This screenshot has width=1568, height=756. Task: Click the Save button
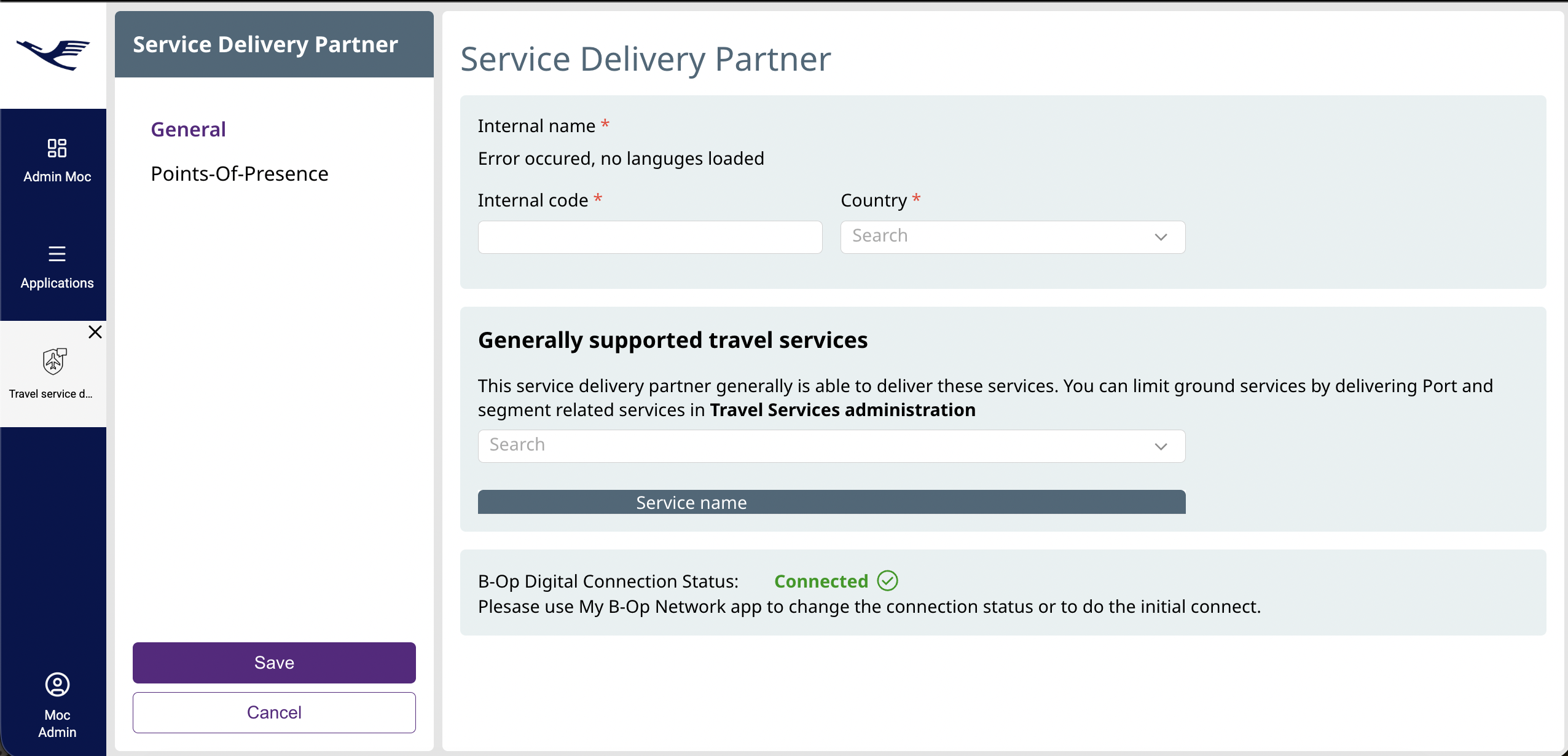click(x=274, y=663)
